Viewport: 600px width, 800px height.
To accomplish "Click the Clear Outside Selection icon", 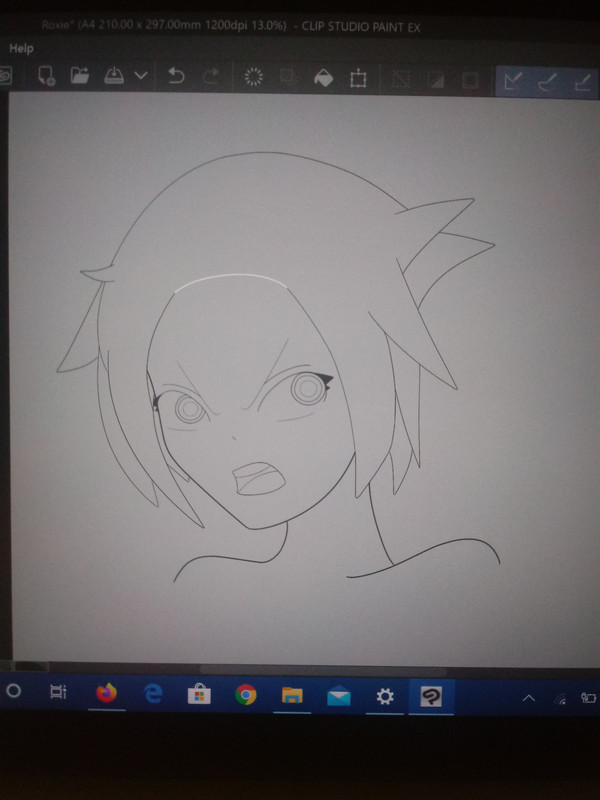I will coord(289,78).
